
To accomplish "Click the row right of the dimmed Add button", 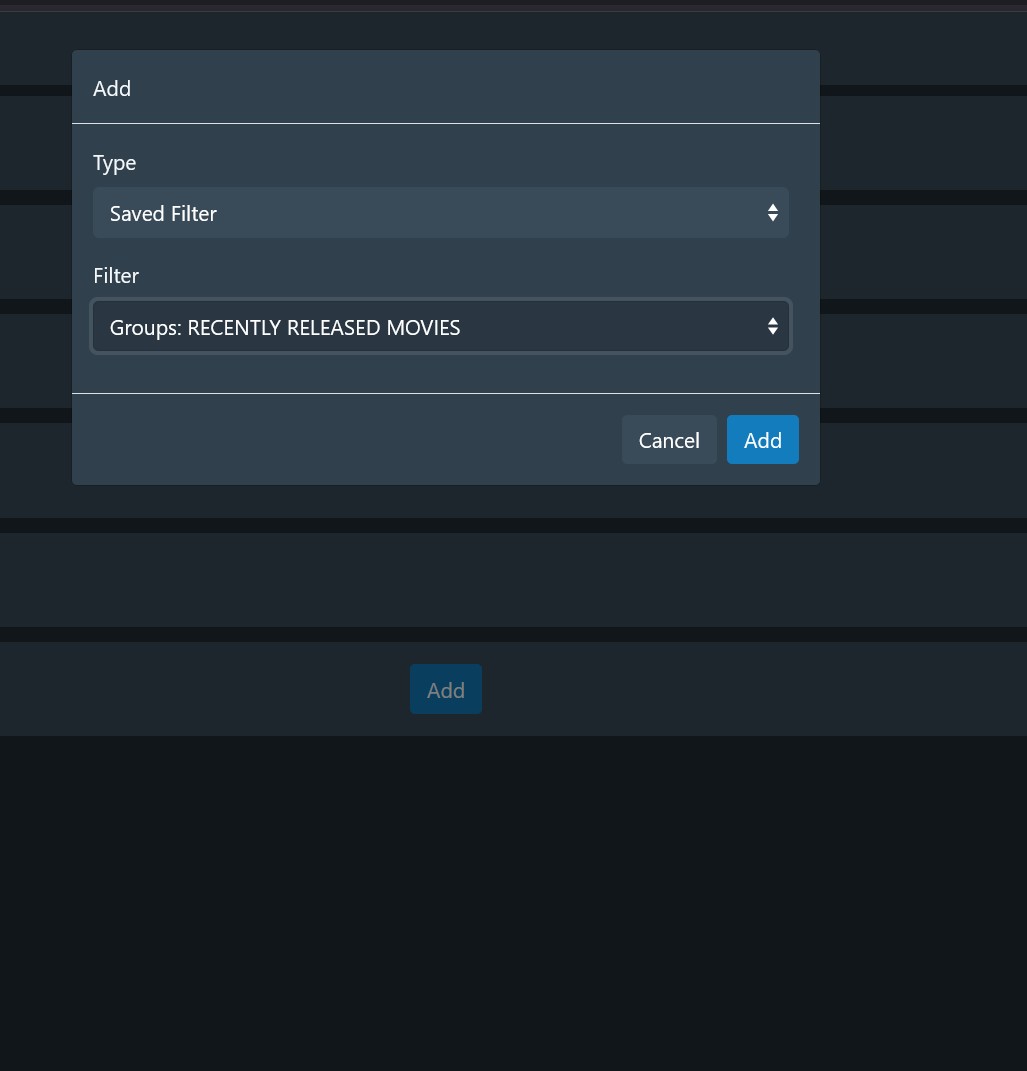I will 750,690.
